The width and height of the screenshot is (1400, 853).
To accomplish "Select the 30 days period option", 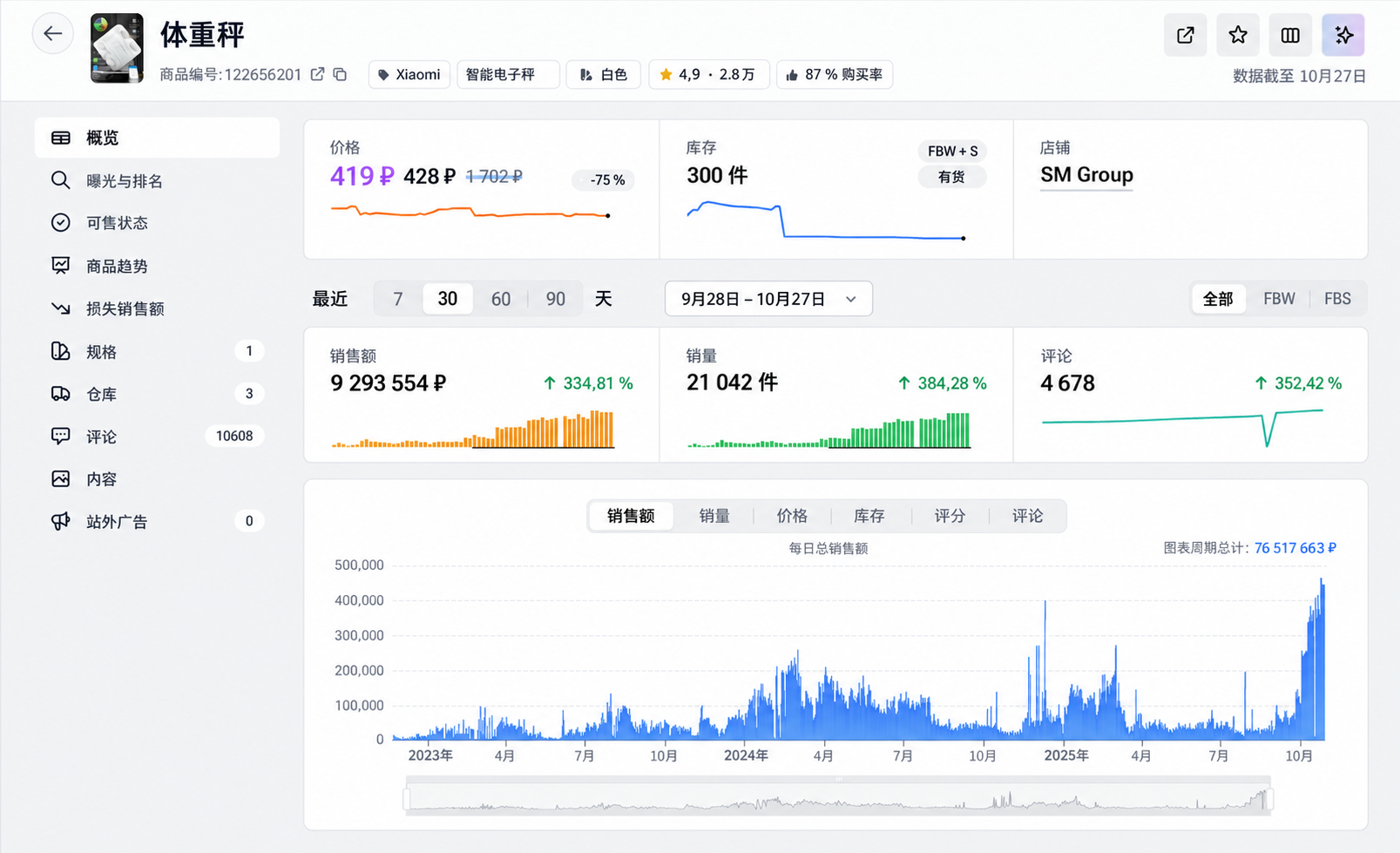I will (448, 299).
